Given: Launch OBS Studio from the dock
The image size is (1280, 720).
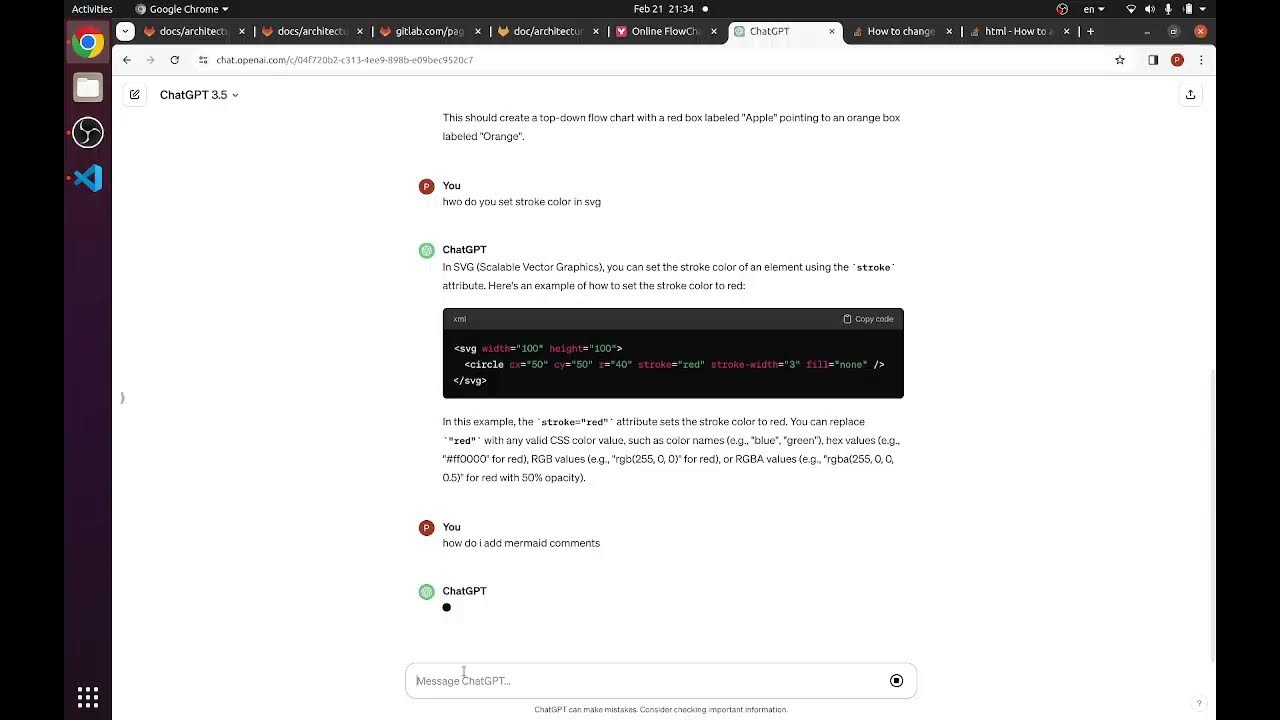Looking at the screenshot, I should tap(88, 132).
